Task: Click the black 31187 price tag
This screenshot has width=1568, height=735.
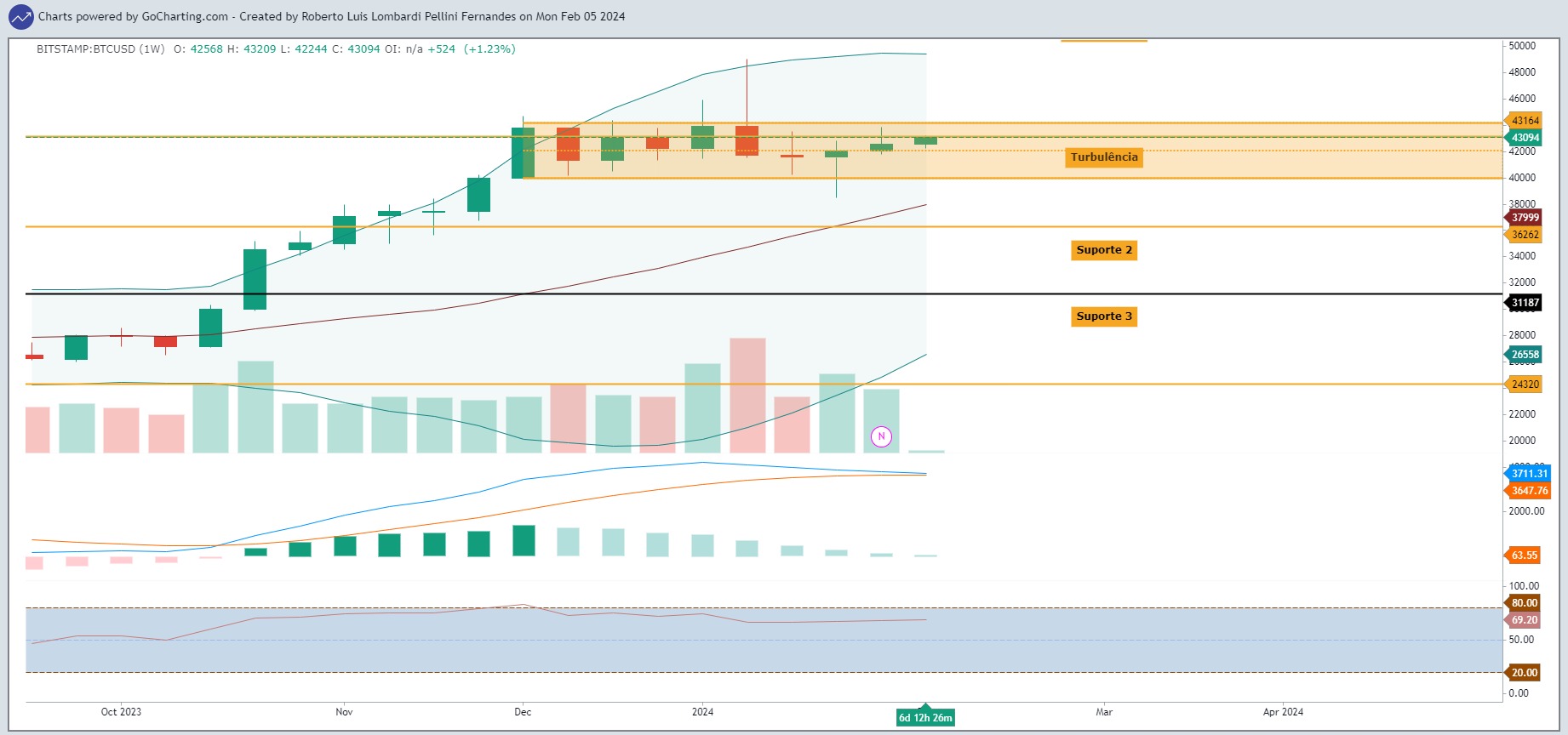Action: click(1525, 303)
